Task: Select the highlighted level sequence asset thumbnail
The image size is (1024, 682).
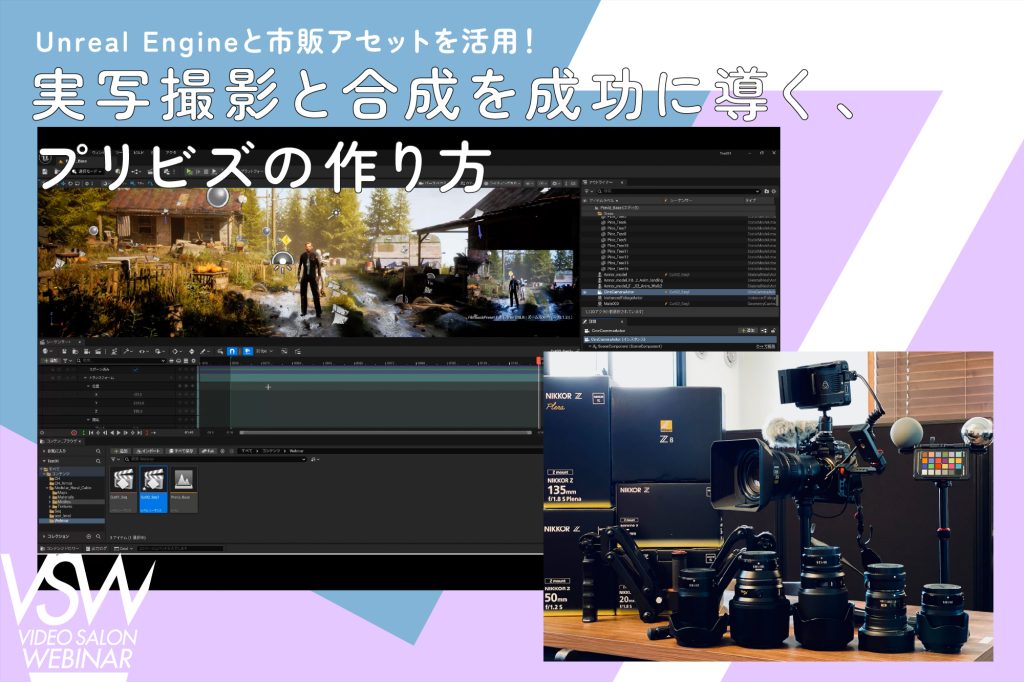Action: (153, 486)
